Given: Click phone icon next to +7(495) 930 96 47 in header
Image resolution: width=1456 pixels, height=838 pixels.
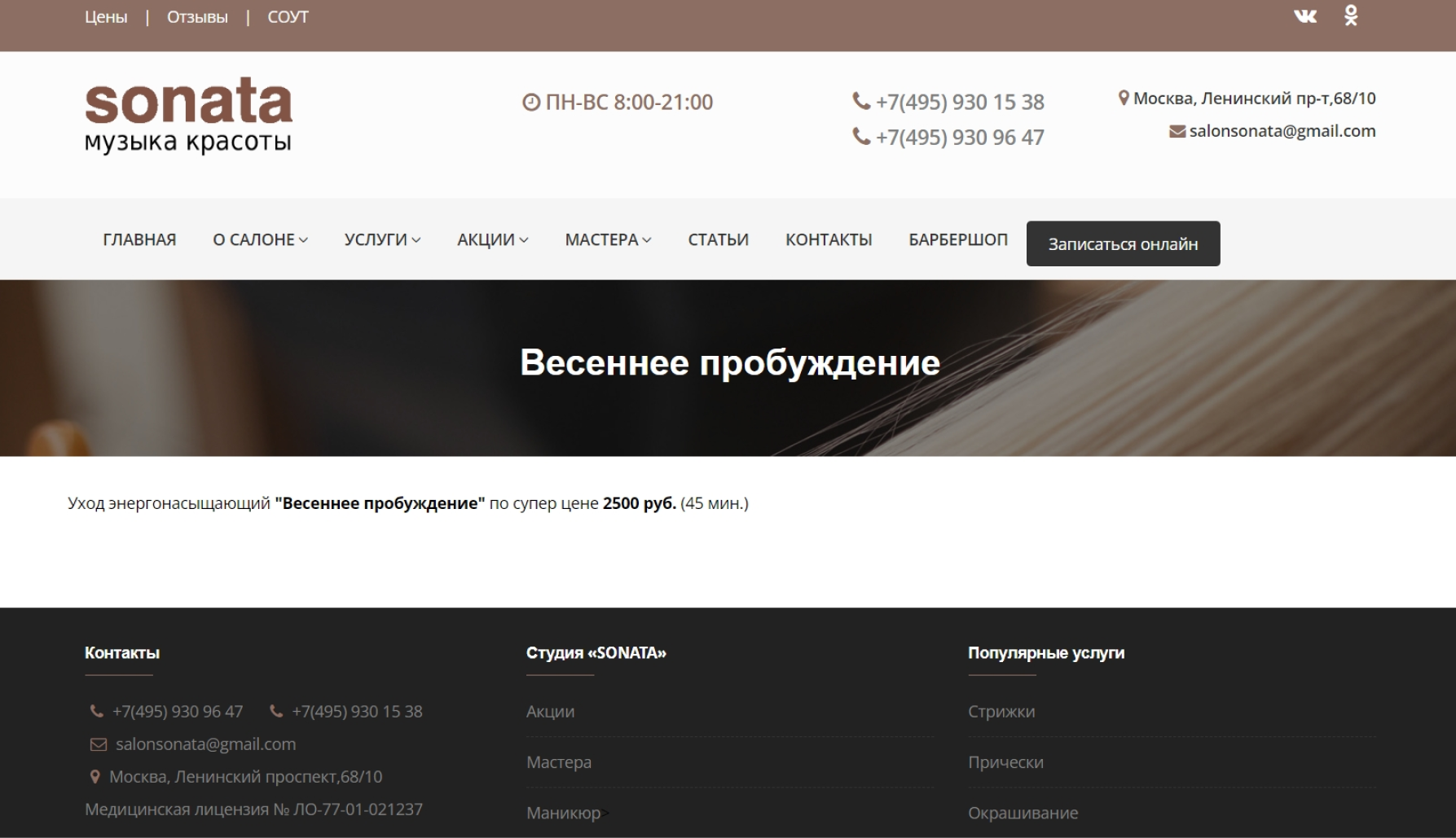Looking at the screenshot, I should click(x=861, y=136).
